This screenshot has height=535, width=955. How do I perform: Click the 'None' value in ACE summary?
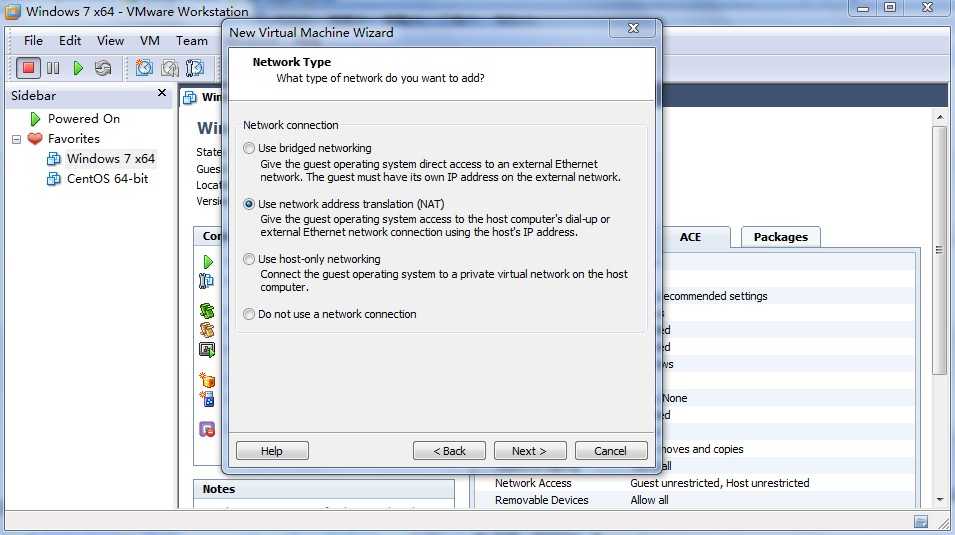coord(674,398)
